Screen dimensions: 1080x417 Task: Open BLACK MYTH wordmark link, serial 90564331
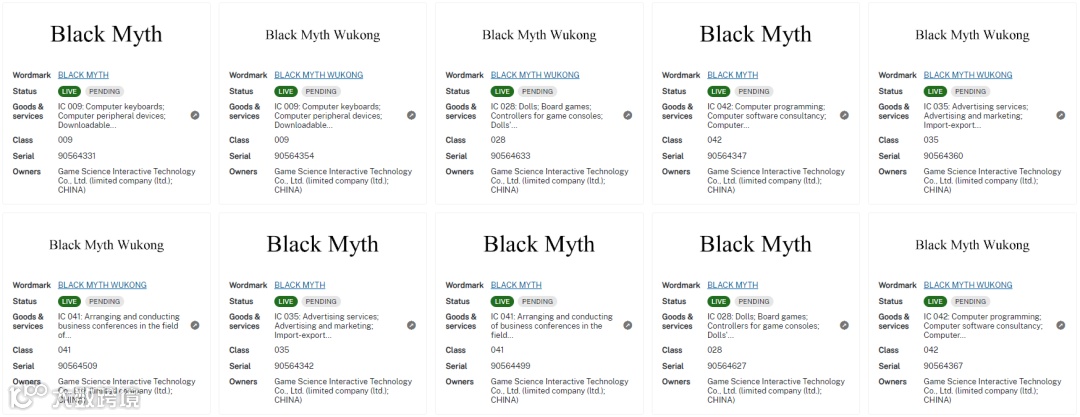[x=83, y=75]
